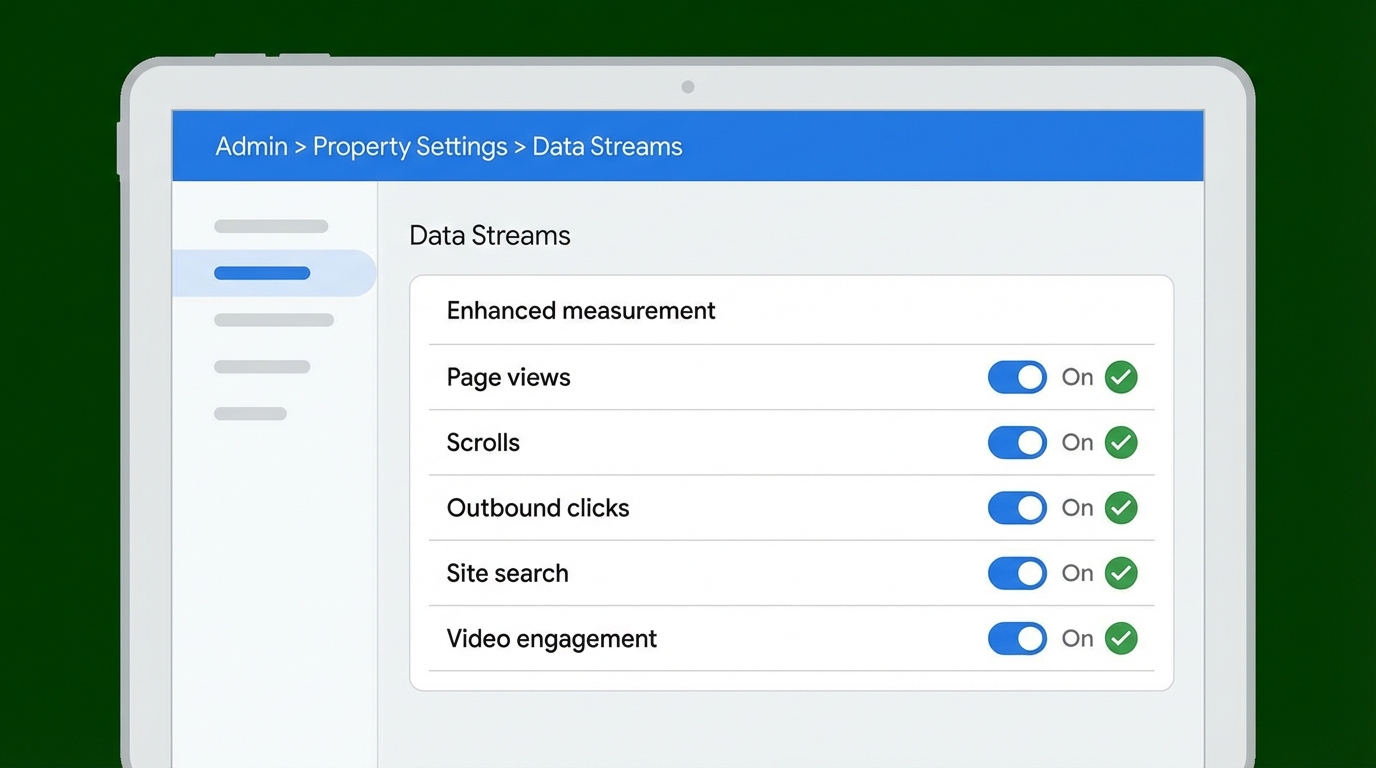Disable Video engagement toggle
The height and width of the screenshot is (768, 1376).
[1017, 638]
